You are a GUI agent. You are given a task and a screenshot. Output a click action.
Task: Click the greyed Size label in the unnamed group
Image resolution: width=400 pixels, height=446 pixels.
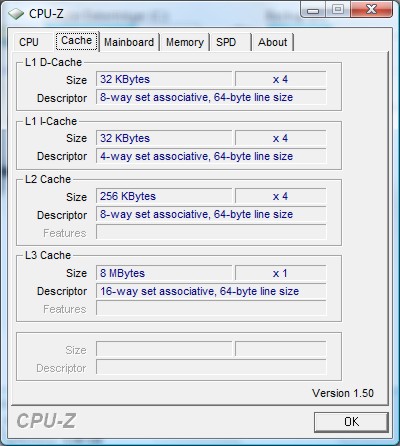(76, 350)
